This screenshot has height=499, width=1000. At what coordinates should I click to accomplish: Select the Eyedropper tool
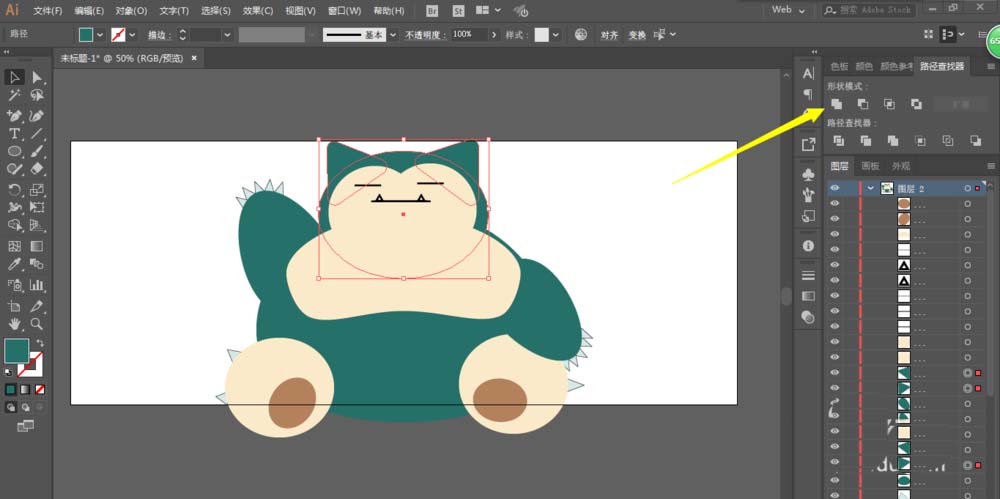coord(15,264)
